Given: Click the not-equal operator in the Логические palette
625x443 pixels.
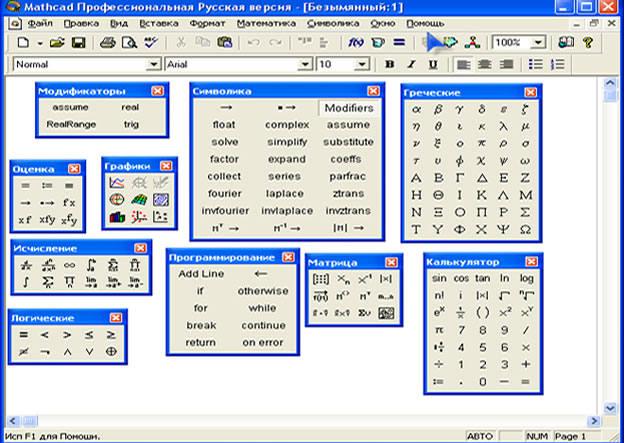Looking at the screenshot, I should (x=23, y=352).
